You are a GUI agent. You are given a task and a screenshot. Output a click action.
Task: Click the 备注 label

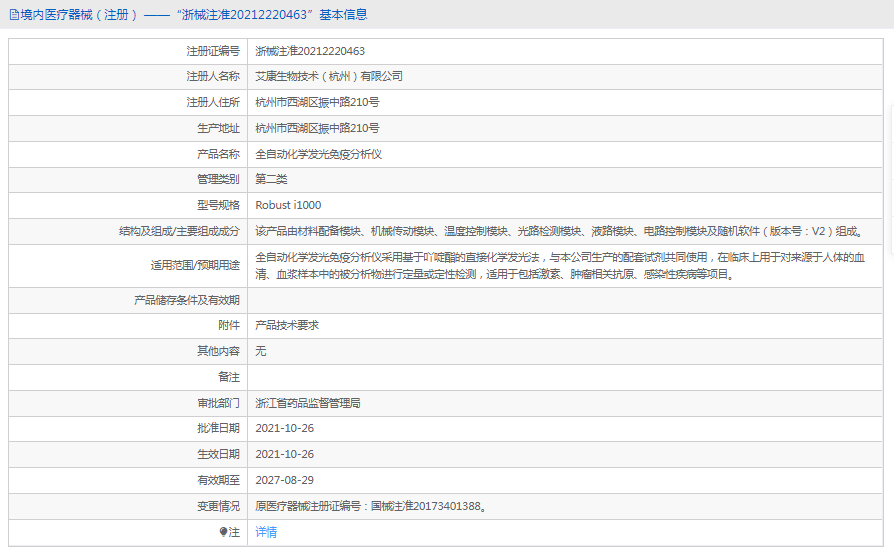coord(229,377)
